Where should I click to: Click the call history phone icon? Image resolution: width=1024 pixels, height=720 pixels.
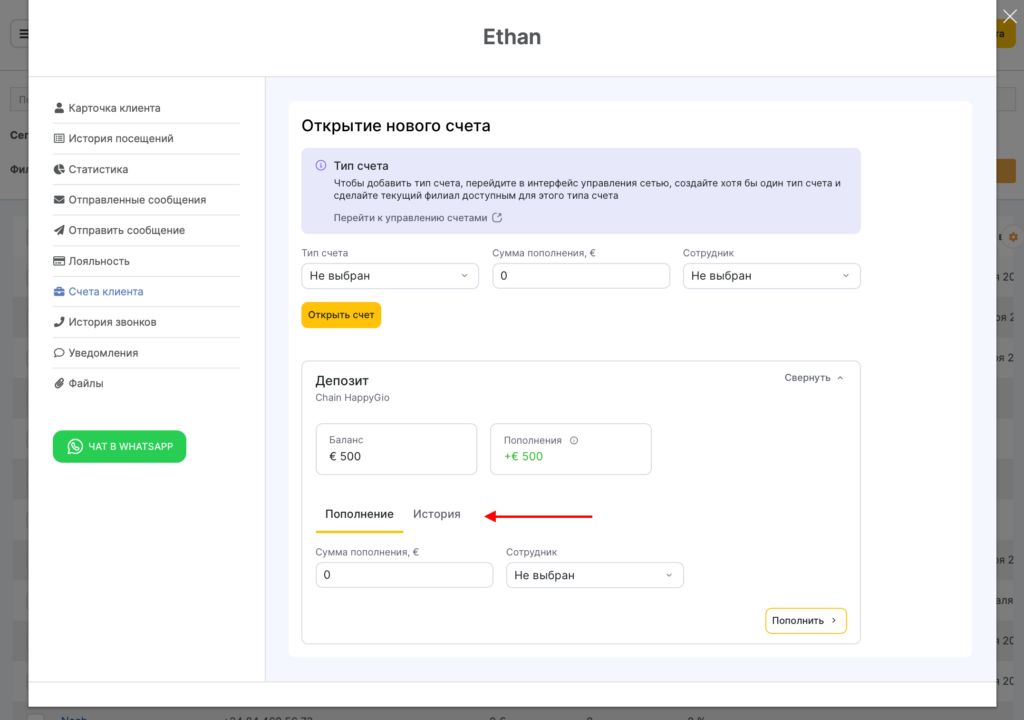(x=60, y=322)
